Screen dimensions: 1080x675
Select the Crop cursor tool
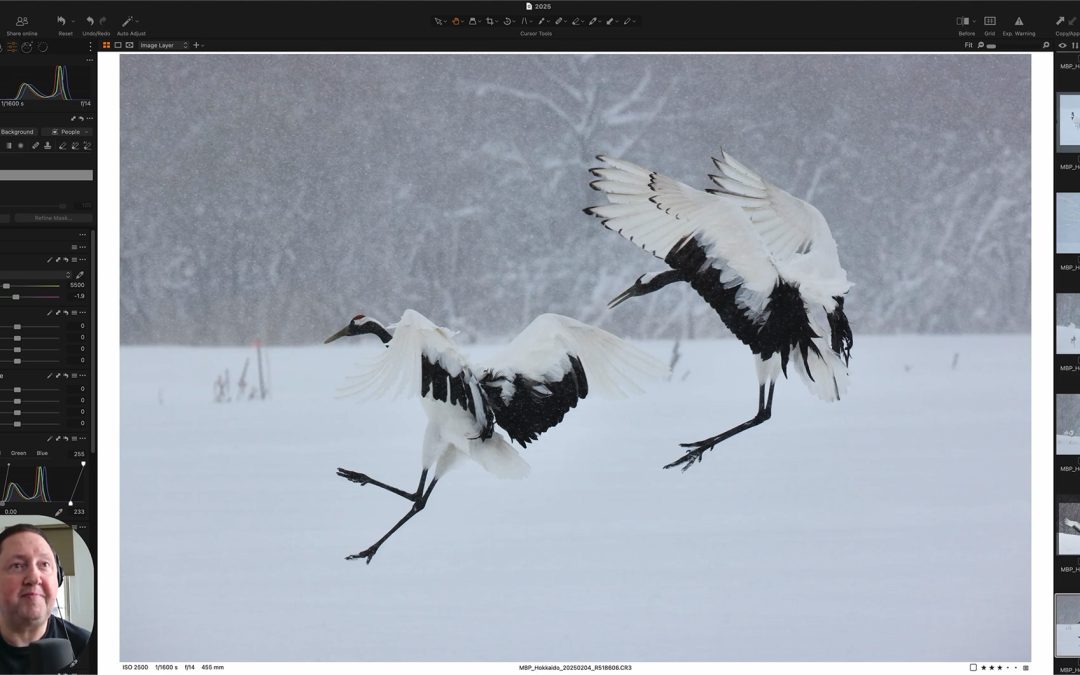490,21
